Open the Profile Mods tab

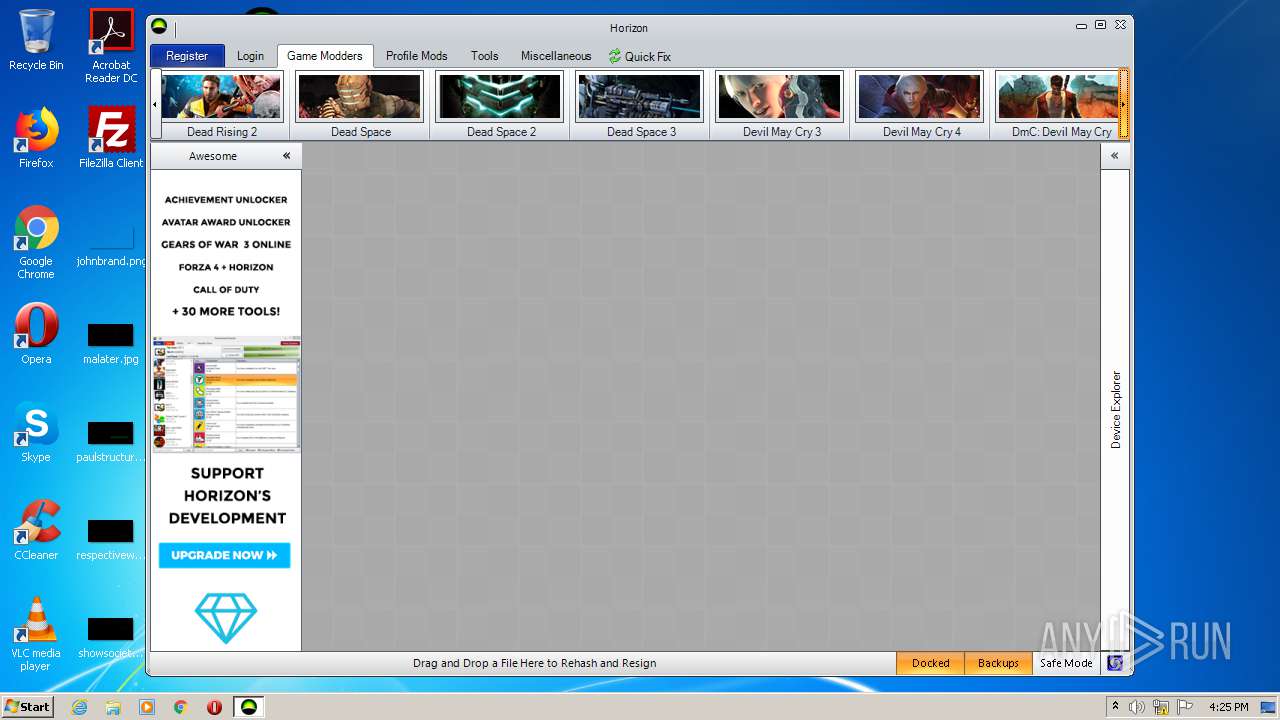coord(416,56)
